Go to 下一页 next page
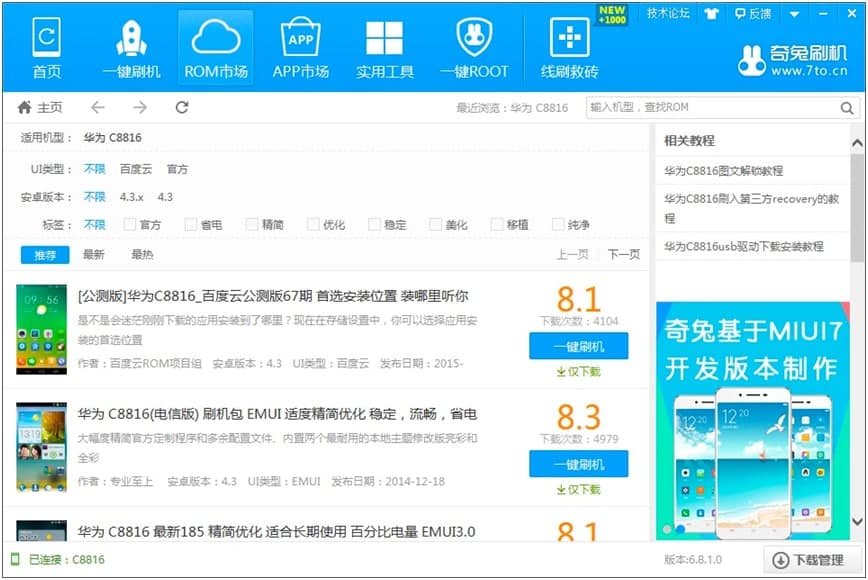Viewport: 868px width, 580px height. tap(624, 254)
